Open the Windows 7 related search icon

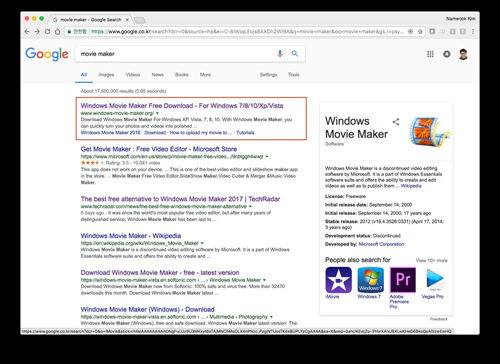370,280
